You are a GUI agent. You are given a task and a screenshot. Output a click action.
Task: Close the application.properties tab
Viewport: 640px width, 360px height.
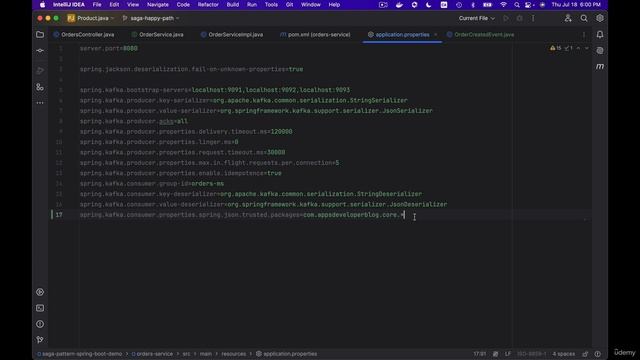pos(436,35)
